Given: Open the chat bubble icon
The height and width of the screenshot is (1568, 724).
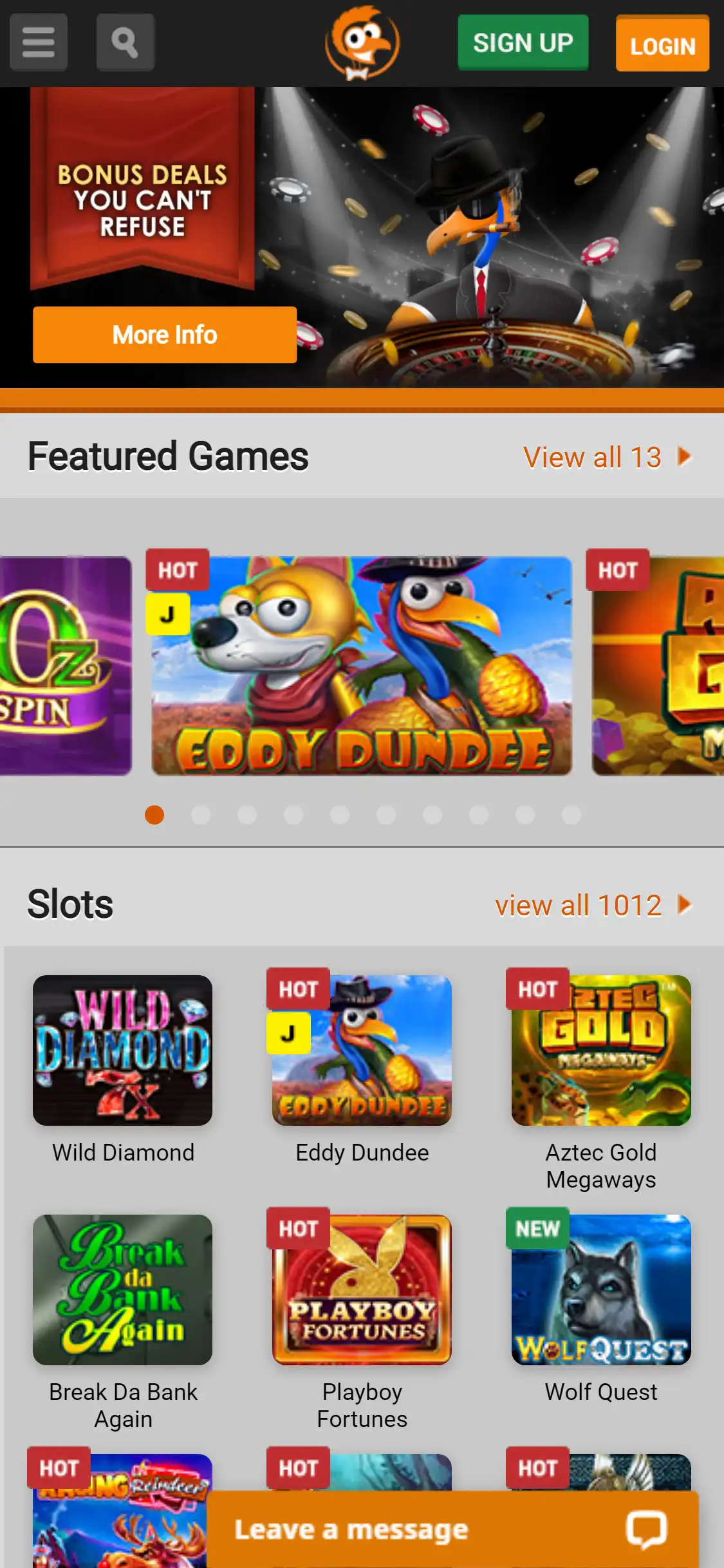Looking at the screenshot, I should tap(646, 1529).
